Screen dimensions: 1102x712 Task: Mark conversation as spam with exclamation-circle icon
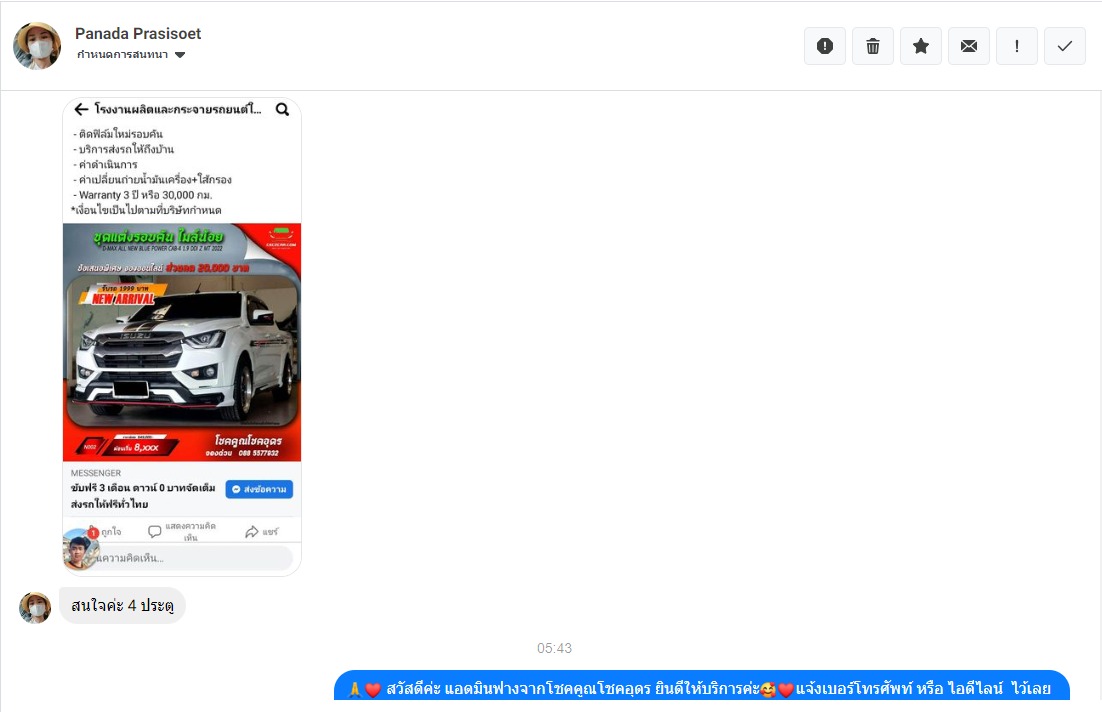824,46
